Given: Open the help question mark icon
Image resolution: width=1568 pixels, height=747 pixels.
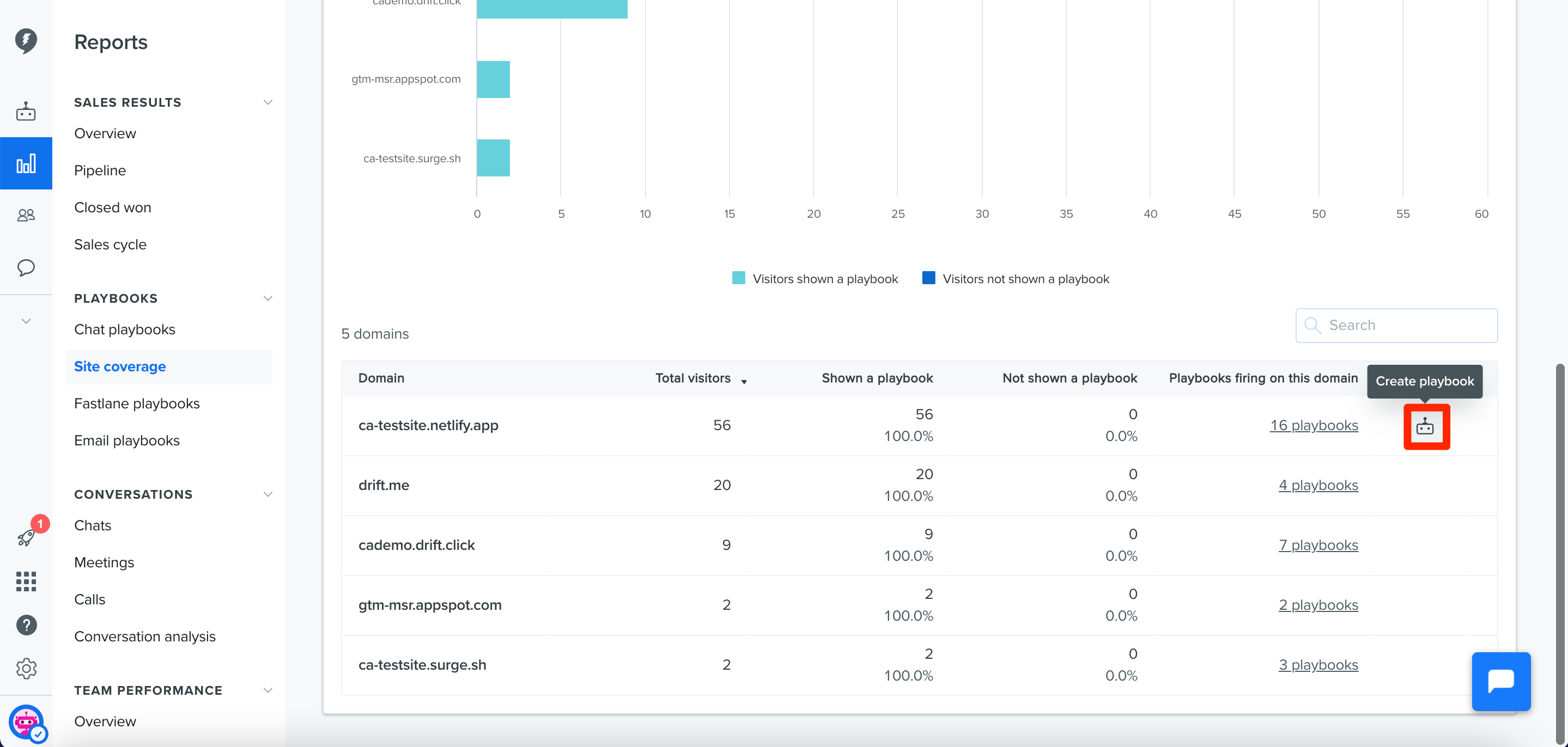Looking at the screenshot, I should coord(26,624).
